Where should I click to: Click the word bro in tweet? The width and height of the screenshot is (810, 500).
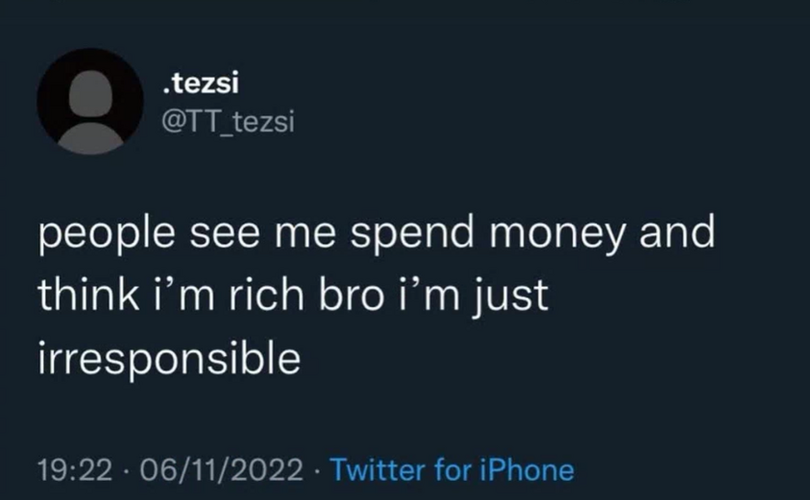point(351,295)
